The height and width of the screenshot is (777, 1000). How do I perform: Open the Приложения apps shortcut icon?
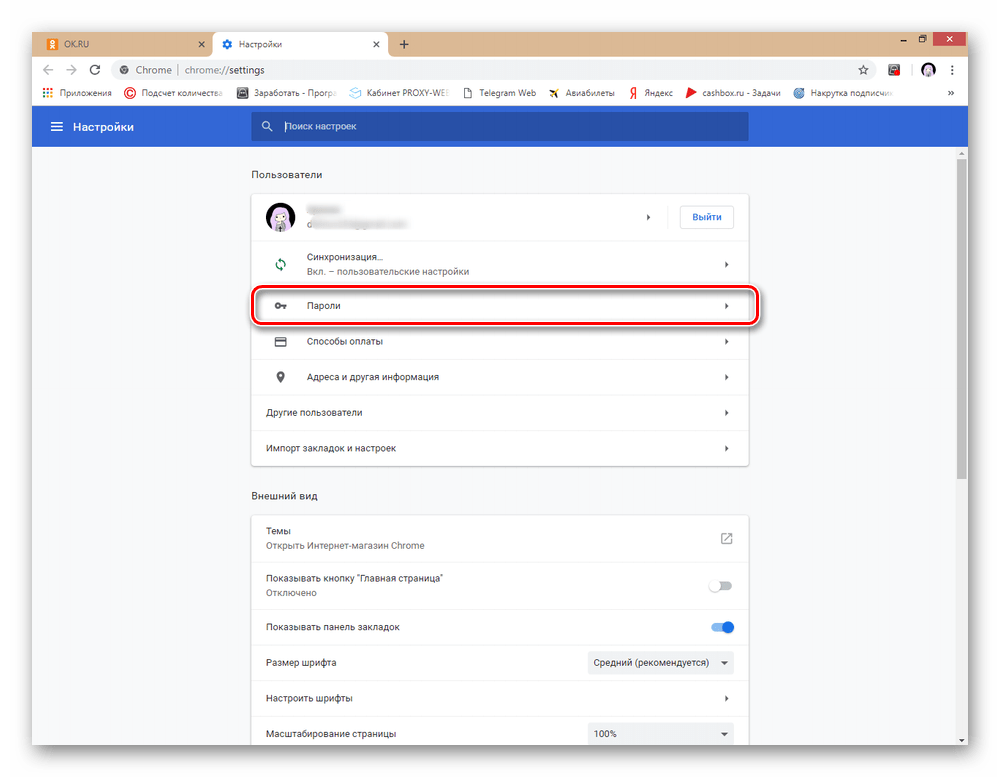pyautogui.click(x=47, y=93)
